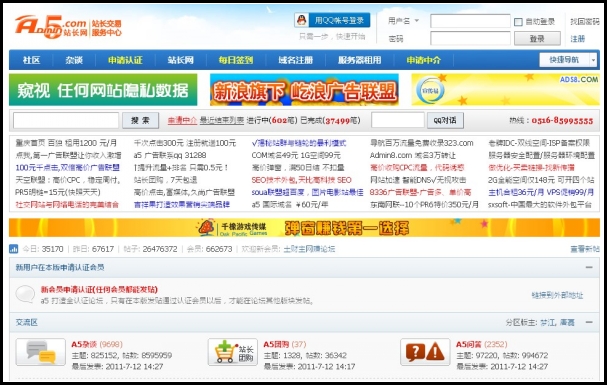607x385 pixels.
Task: Focus the QQ number input field
Action: (398, 120)
